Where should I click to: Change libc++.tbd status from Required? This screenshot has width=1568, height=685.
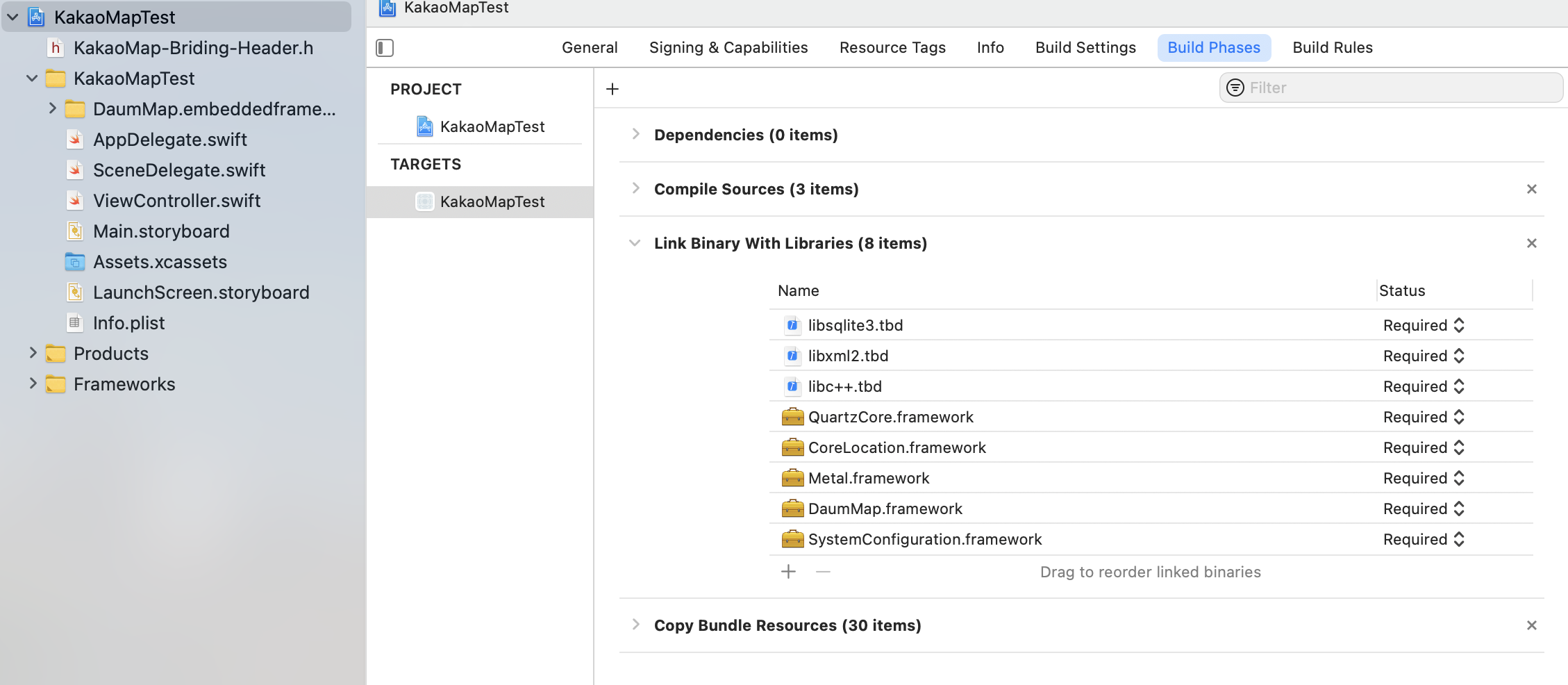click(x=1424, y=386)
